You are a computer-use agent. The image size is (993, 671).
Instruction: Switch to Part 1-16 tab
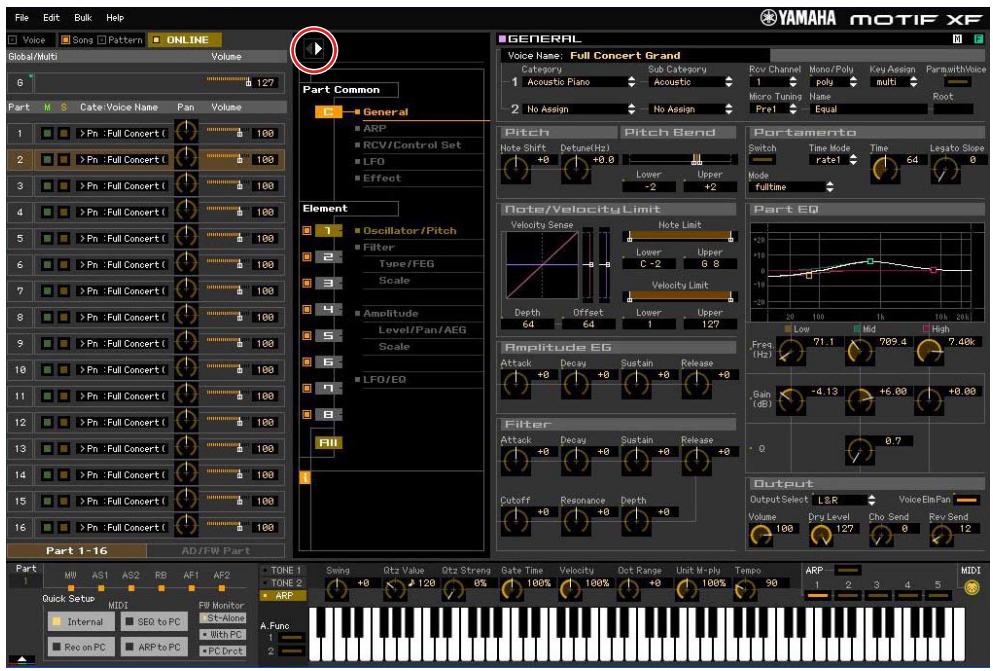pos(77,551)
